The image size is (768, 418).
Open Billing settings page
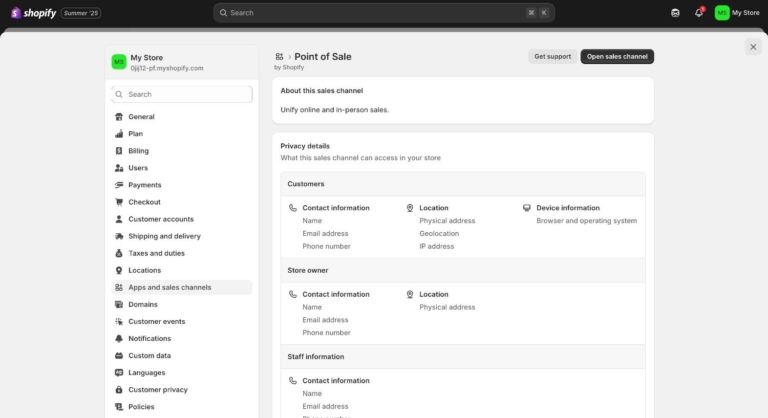click(x=138, y=151)
